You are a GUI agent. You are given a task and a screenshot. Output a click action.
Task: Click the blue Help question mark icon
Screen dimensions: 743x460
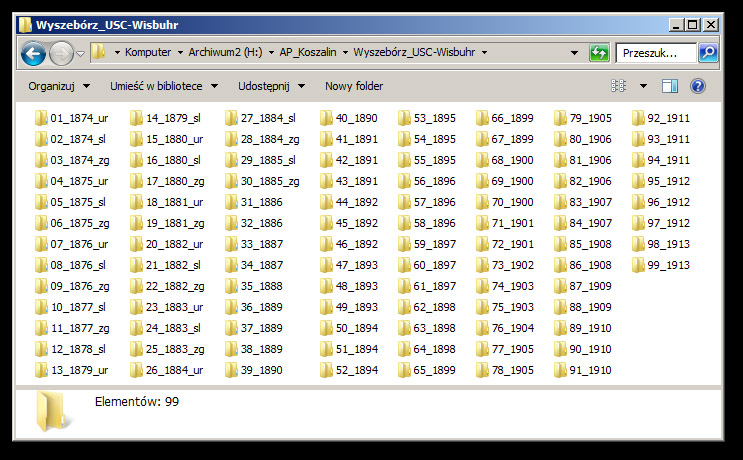click(698, 86)
